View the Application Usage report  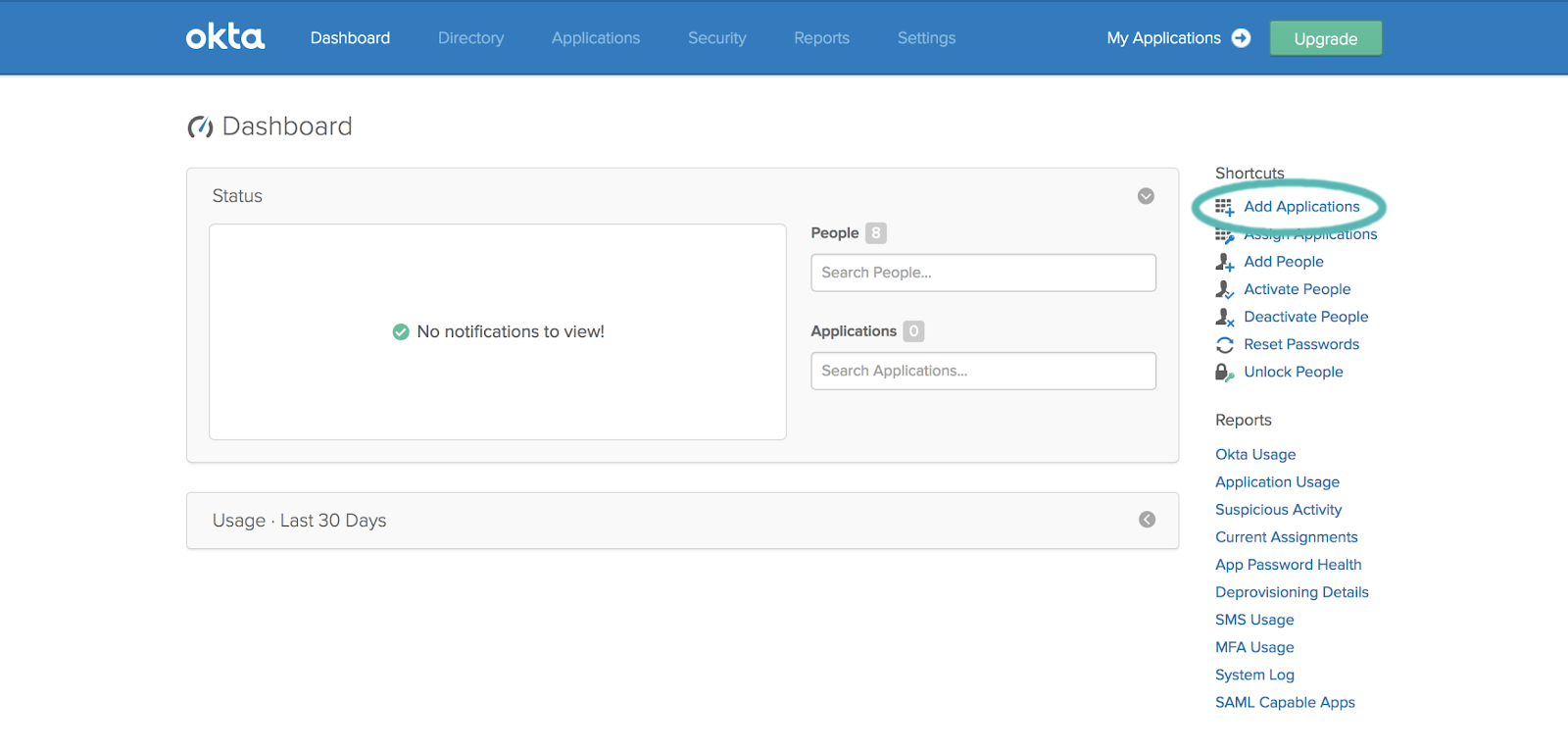tap(1277, 481)
